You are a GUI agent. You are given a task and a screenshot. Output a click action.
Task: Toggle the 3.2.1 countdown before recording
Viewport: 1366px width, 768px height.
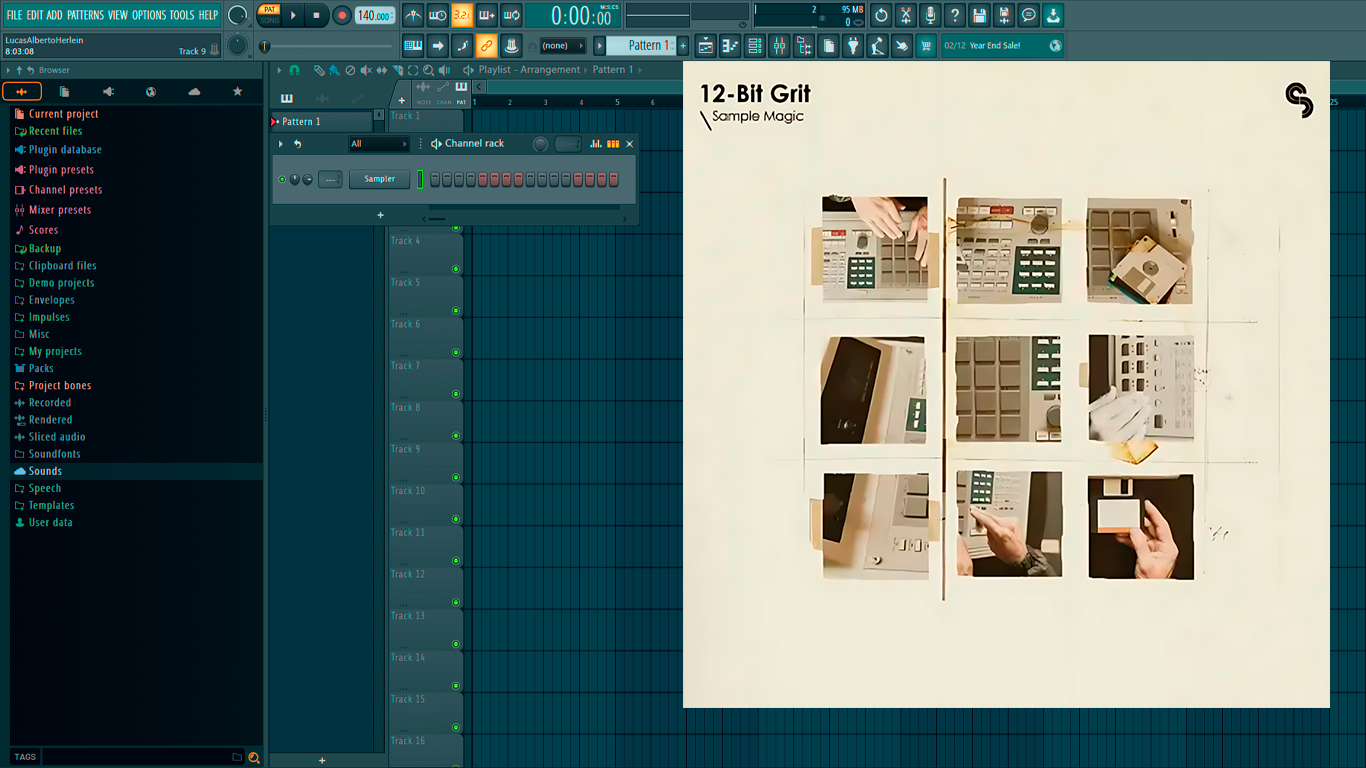[462, 15]
